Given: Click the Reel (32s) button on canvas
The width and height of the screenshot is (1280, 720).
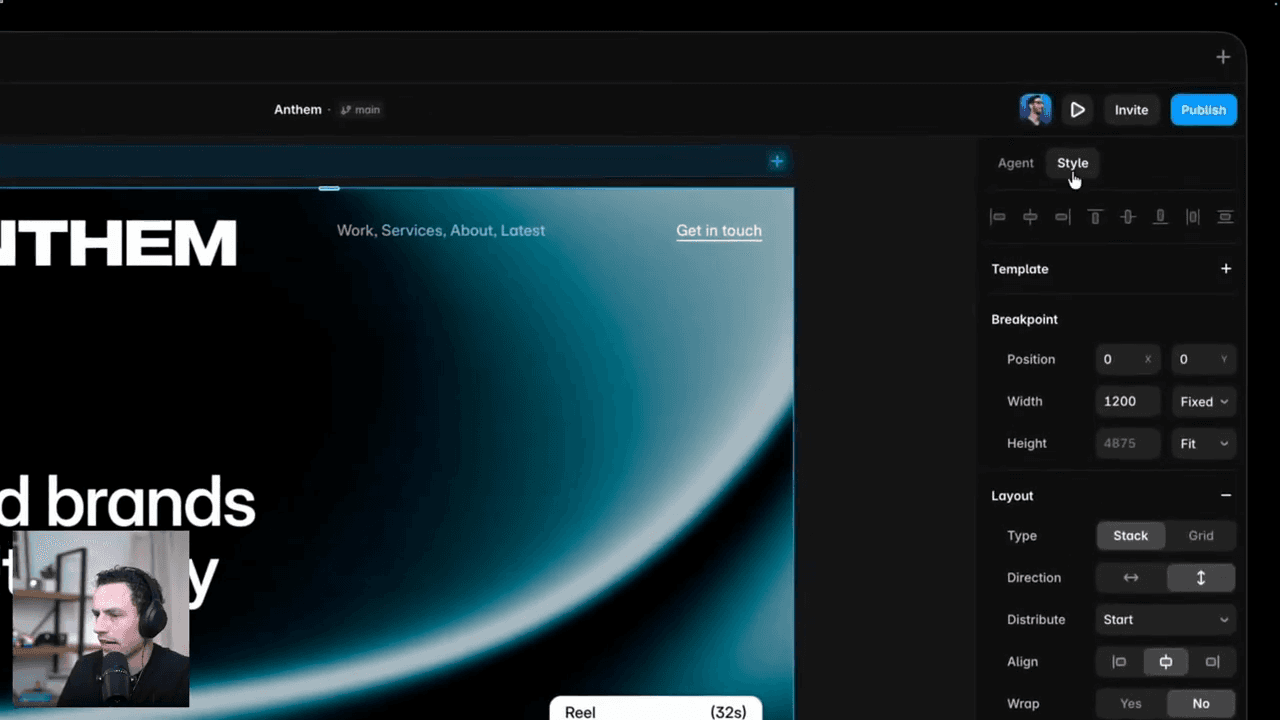Looking at the screenshot, I should coord(656,708).
